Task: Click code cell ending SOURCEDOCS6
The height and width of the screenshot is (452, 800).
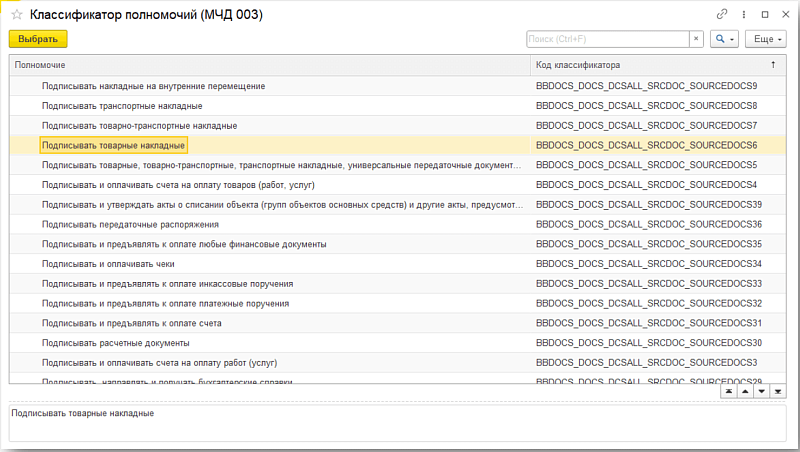Action: [x=658, y=145]
